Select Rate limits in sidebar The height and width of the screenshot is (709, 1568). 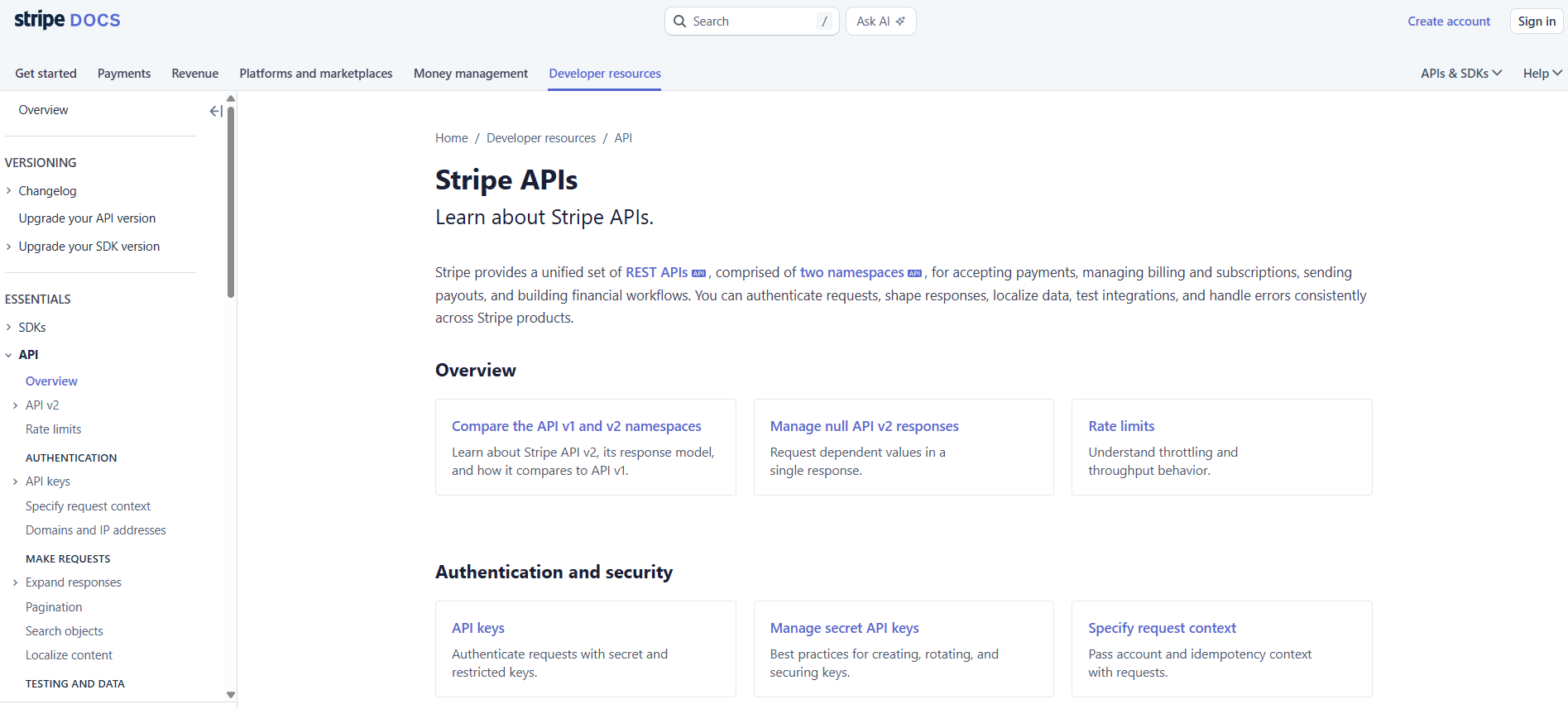[53, 429]
